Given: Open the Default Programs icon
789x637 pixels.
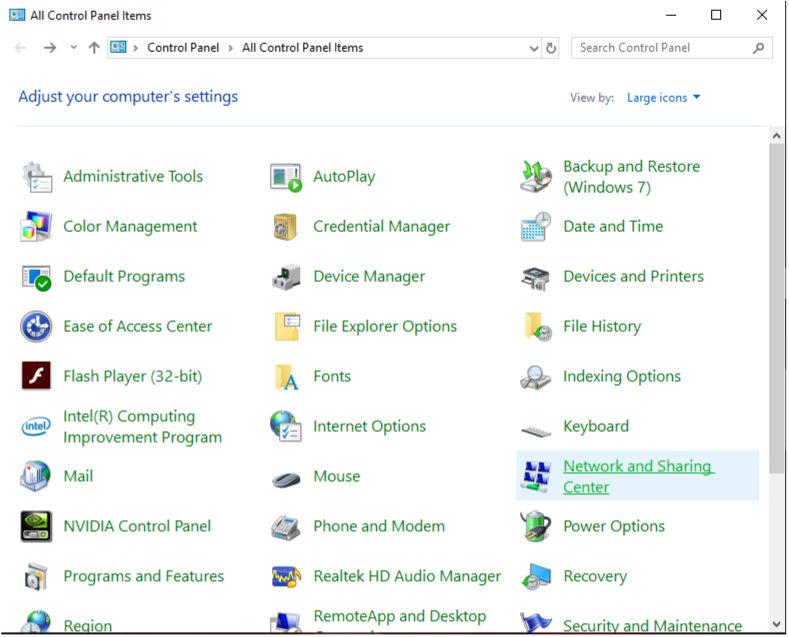Looking at the screenshot, I should (x=36, y=277).
